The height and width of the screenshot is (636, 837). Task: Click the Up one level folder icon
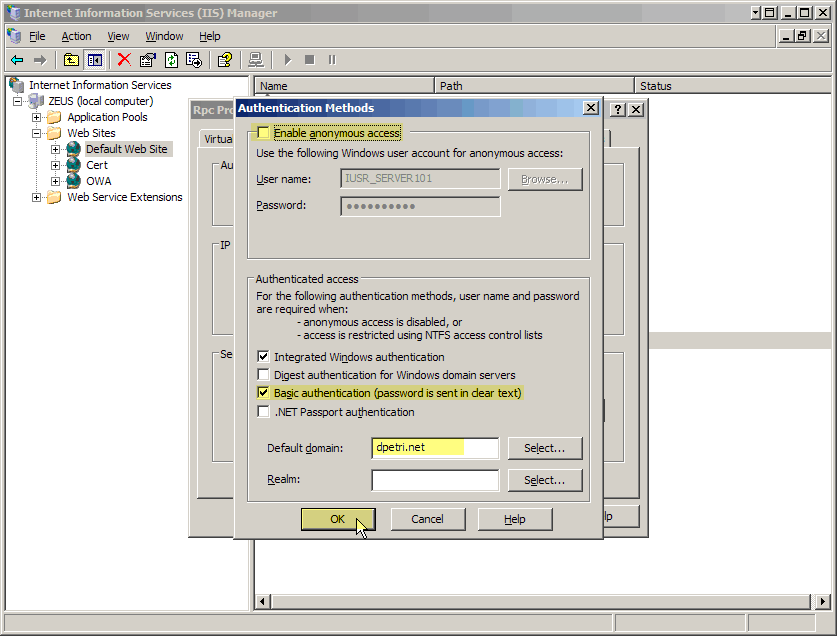click(x=71, y=60)
